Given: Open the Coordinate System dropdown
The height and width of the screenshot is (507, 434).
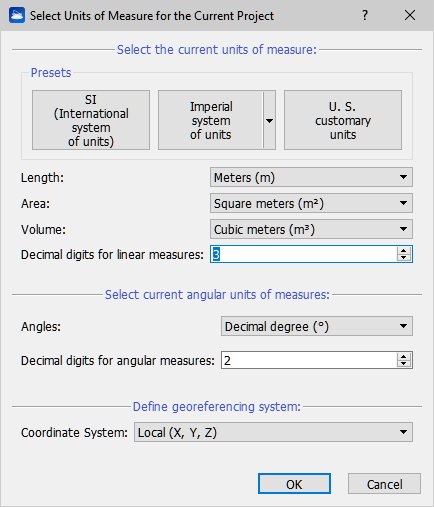Looking at the screenshot, I should pyautogui.click(x=273, y=432).
